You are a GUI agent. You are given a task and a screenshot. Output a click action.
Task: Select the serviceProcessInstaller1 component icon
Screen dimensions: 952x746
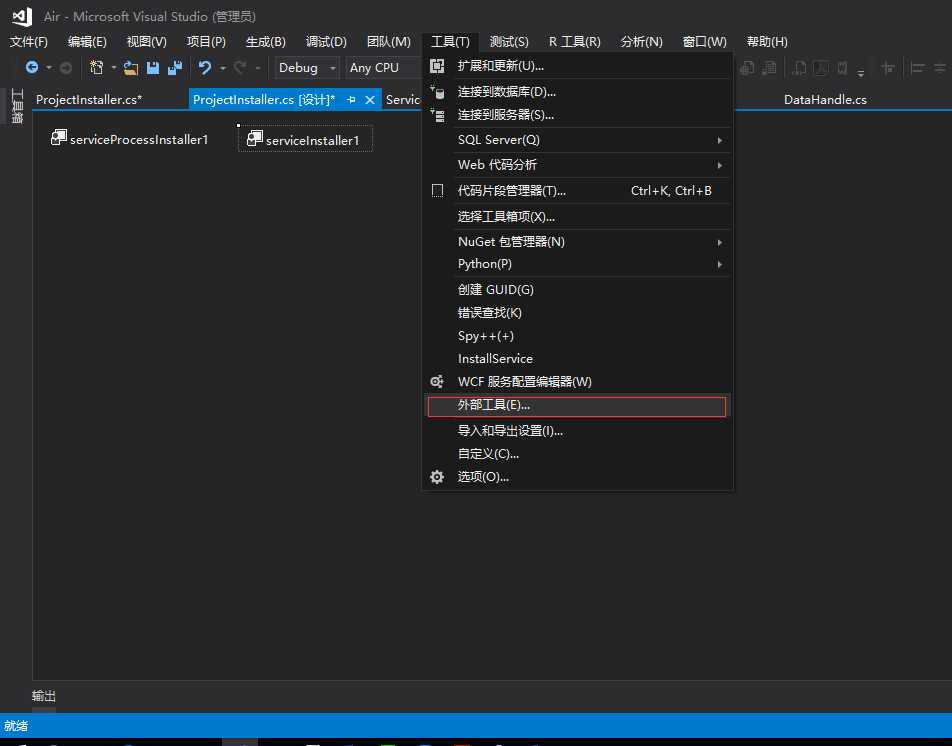tap(59, 137)
